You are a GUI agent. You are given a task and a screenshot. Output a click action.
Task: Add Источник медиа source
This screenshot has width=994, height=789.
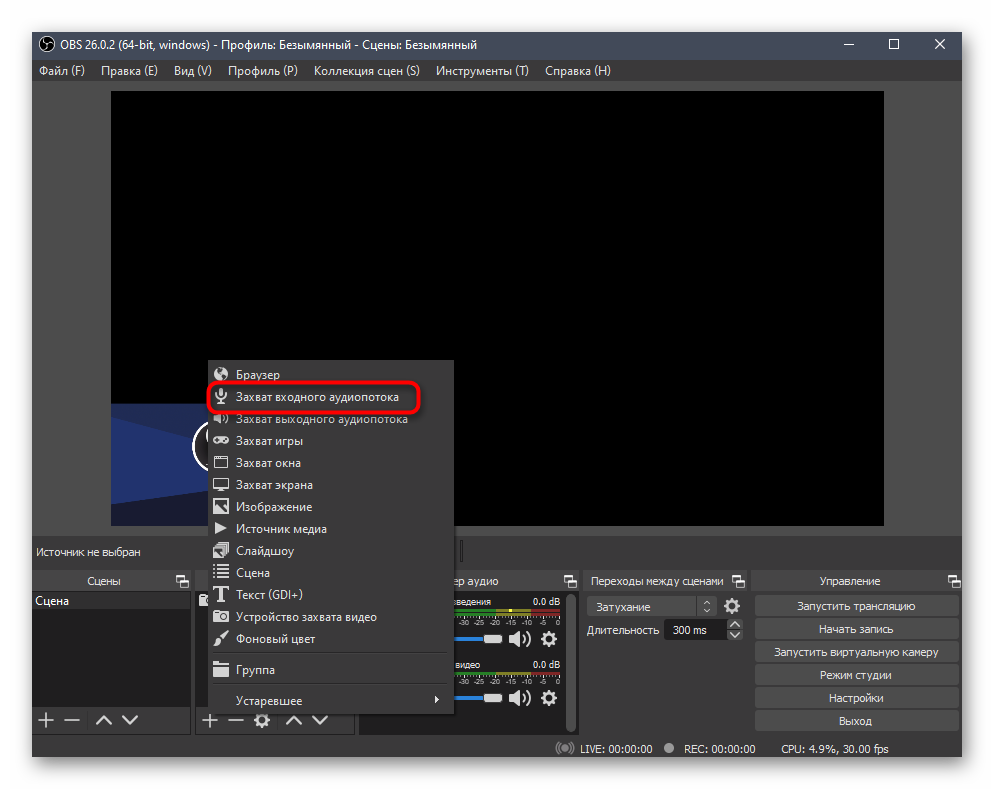click(x=330, y=529)
